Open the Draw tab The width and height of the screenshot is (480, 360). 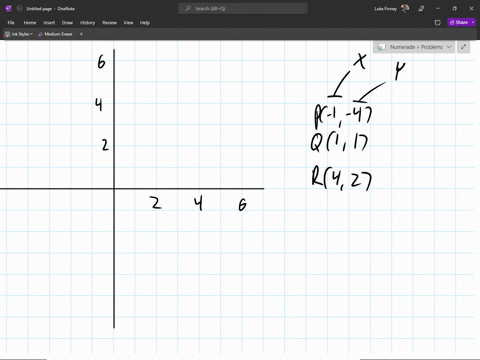(x=67, y=23)
